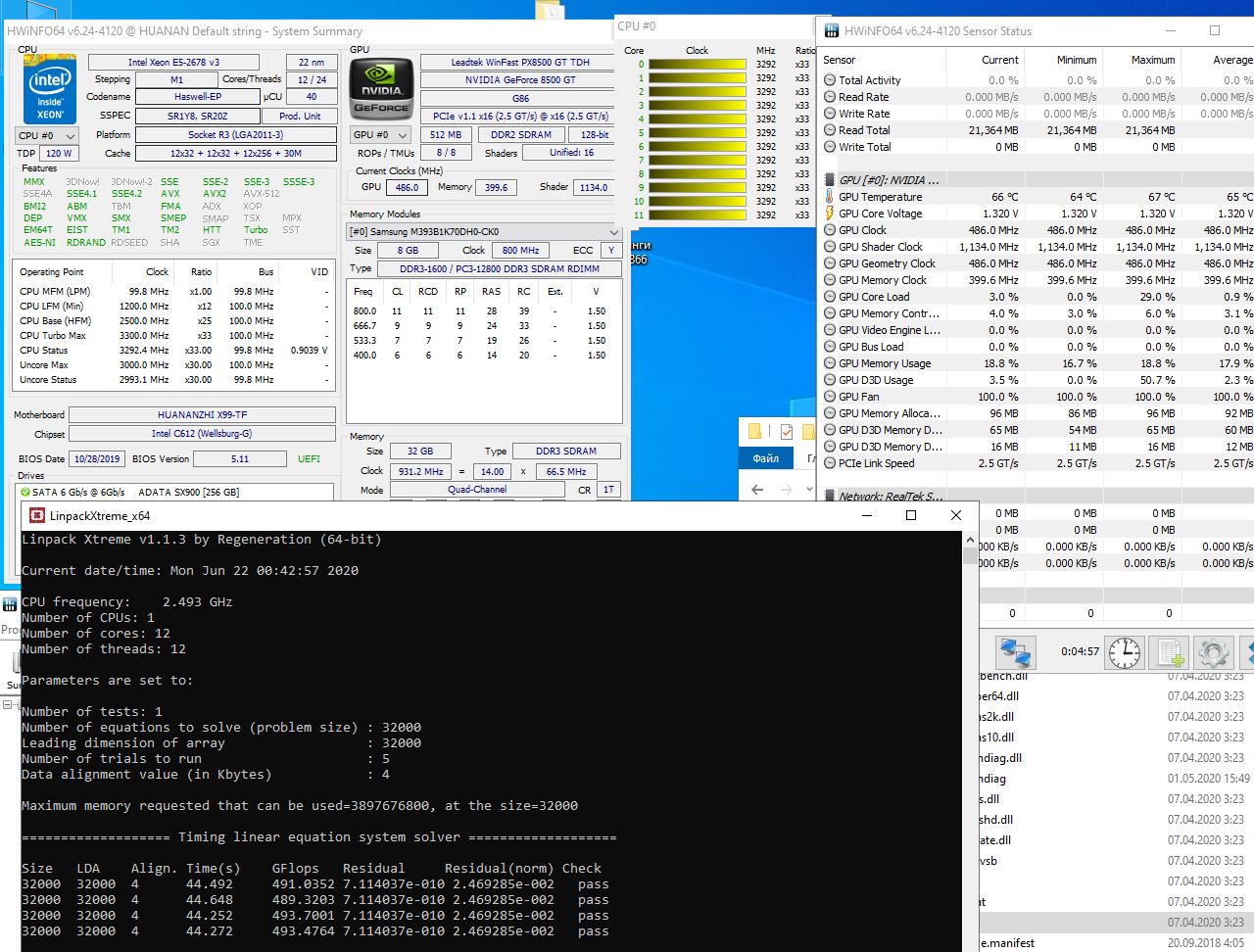Click the network remote sensor icon in HWiNFO
The height and width of the screenshot is (952, 1254).
tap(1015, 651)
